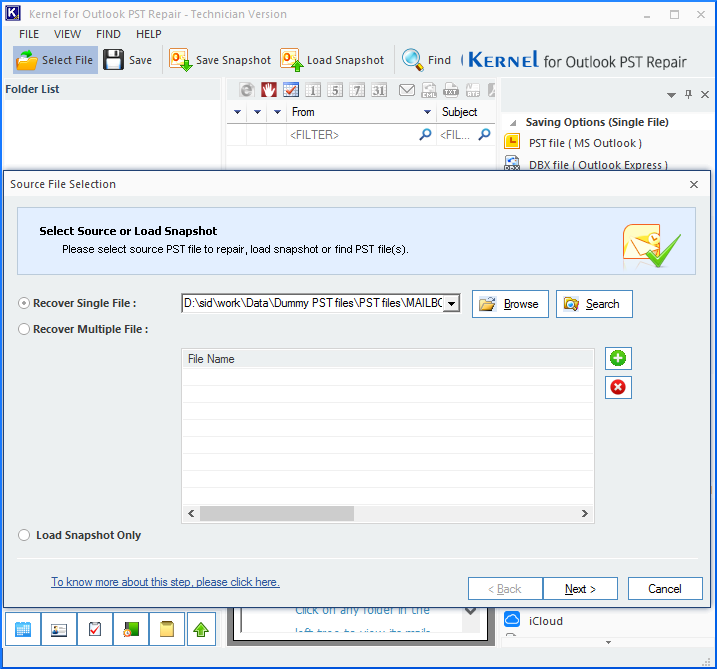Open the From column dropdown arrow
Viewport: 717px width, 669px height.
pyautogui.click(x=427, y=112)
